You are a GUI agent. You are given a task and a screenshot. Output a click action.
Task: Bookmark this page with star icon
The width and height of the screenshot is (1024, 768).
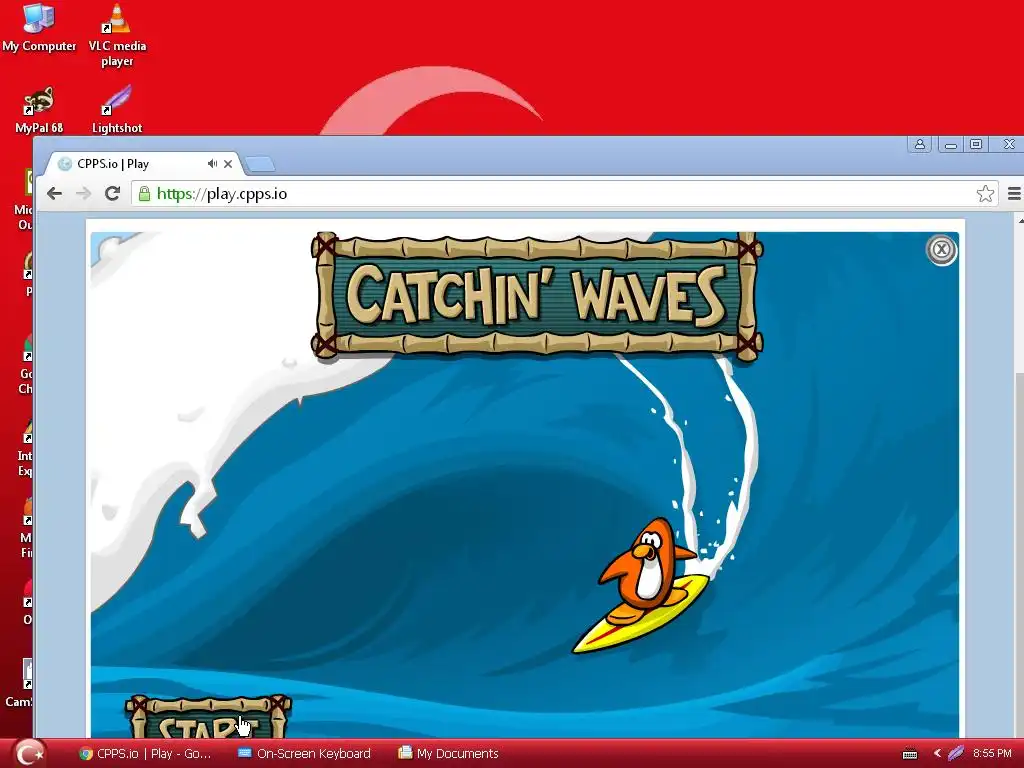(x=985, y=193)
